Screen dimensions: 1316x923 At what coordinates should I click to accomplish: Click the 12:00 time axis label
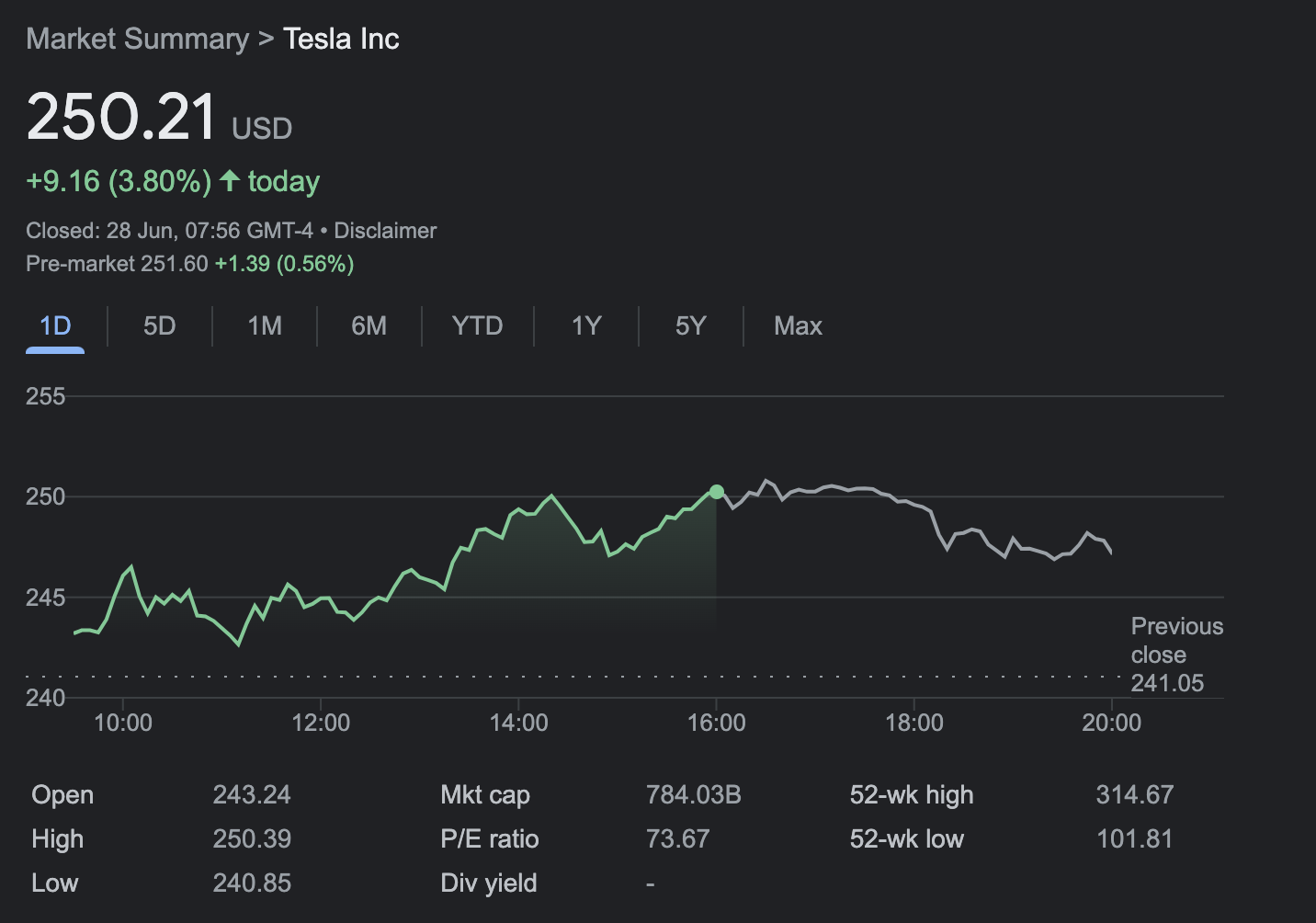321,723
